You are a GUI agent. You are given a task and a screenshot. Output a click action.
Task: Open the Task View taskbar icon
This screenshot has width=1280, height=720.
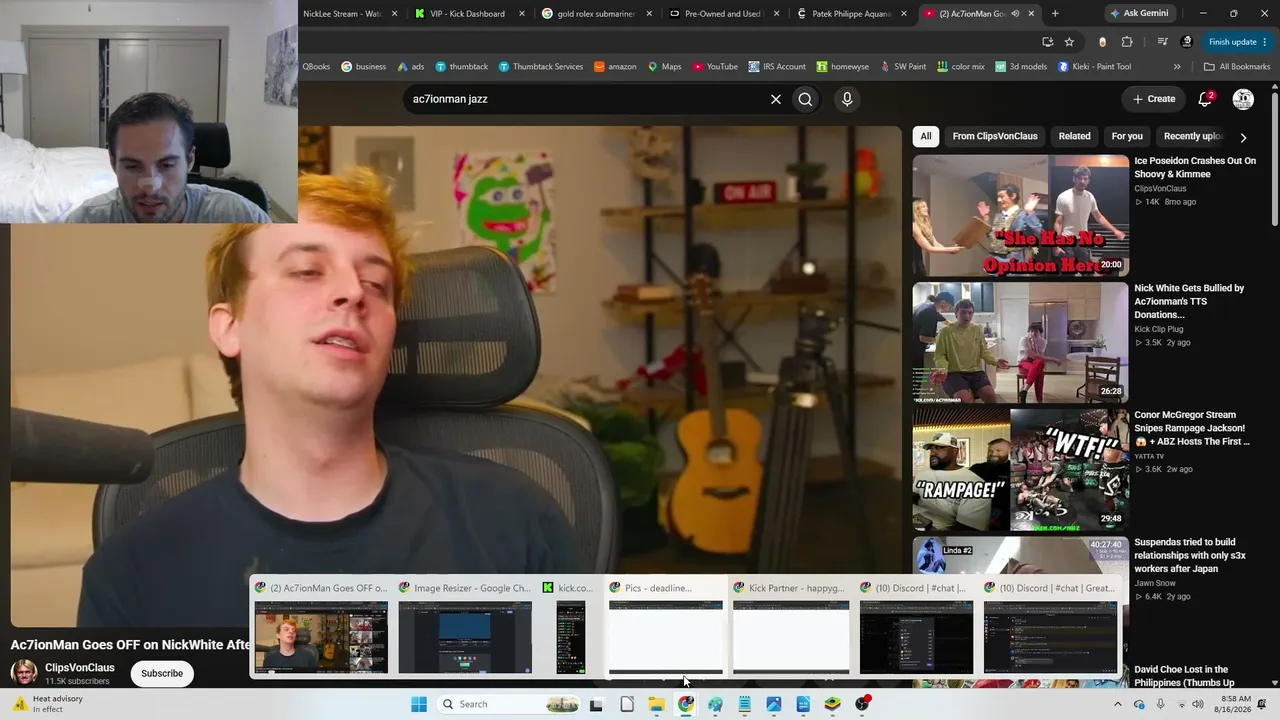[x=597, y=704]
